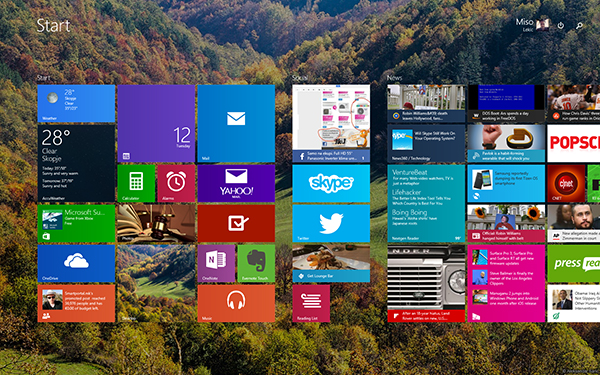Launch the CNET tile
The height and width of the screenshot is (375, 600).
coord(566,183)
